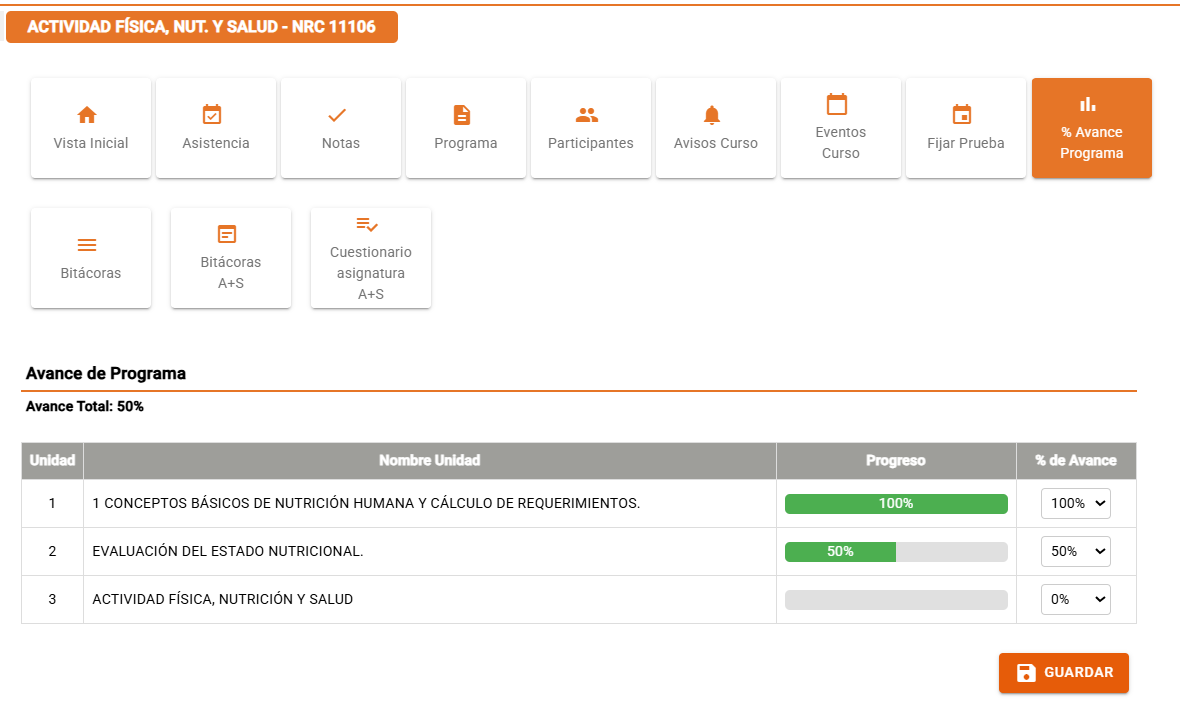Open Asistencia using its calendar-check icon
1180x718 pixels.
215,113
